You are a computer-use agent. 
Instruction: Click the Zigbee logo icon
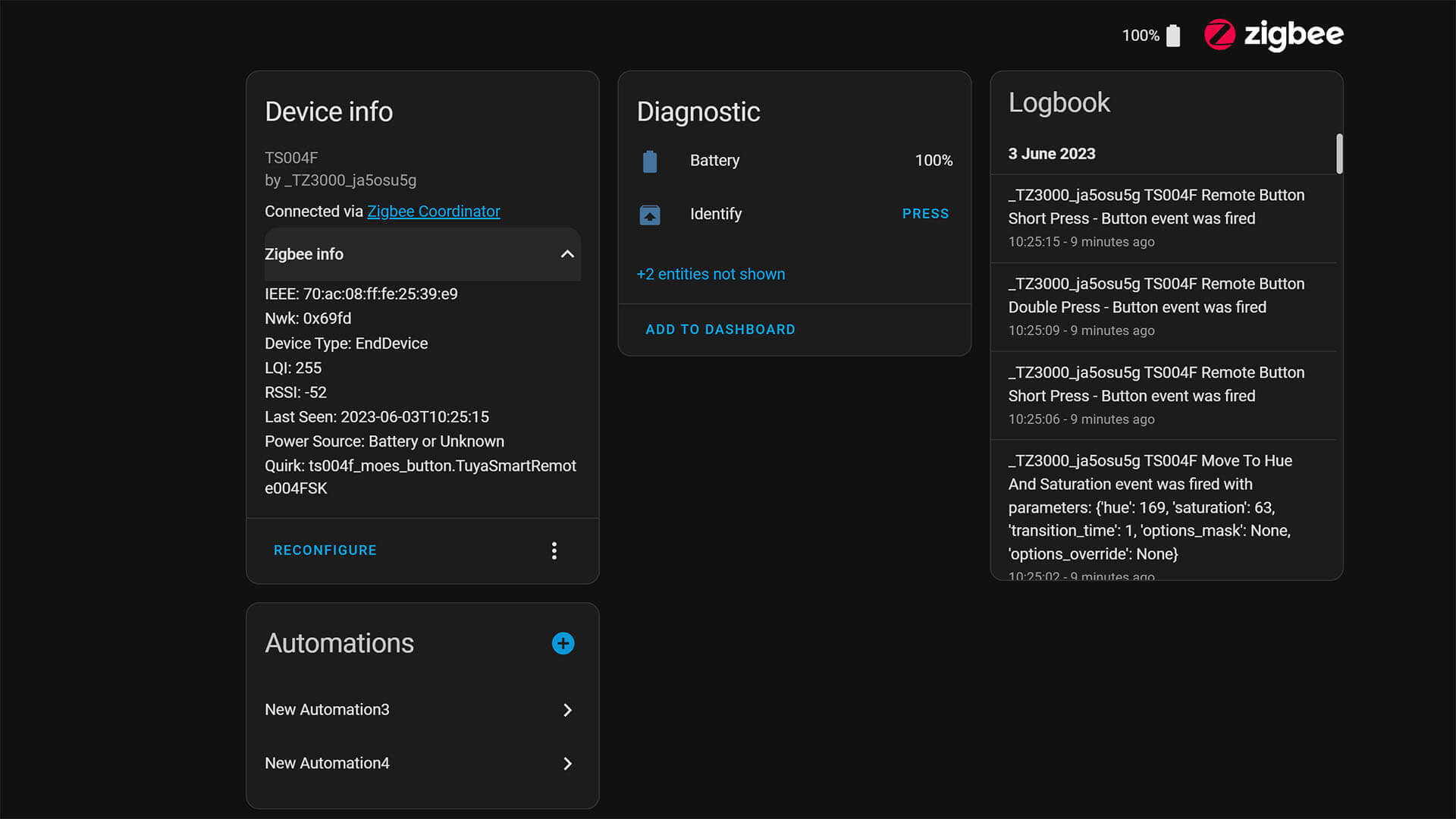tap(1219, 35)
